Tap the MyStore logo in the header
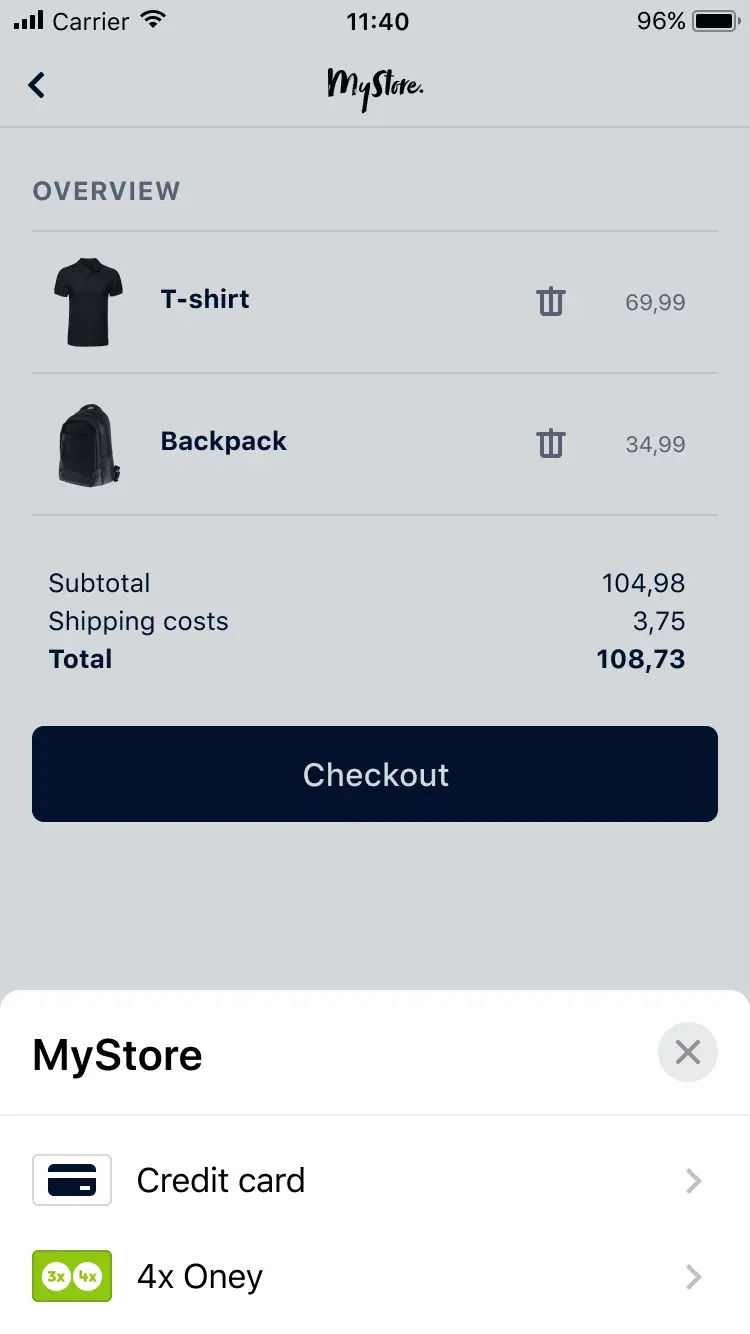 (375, 85)
